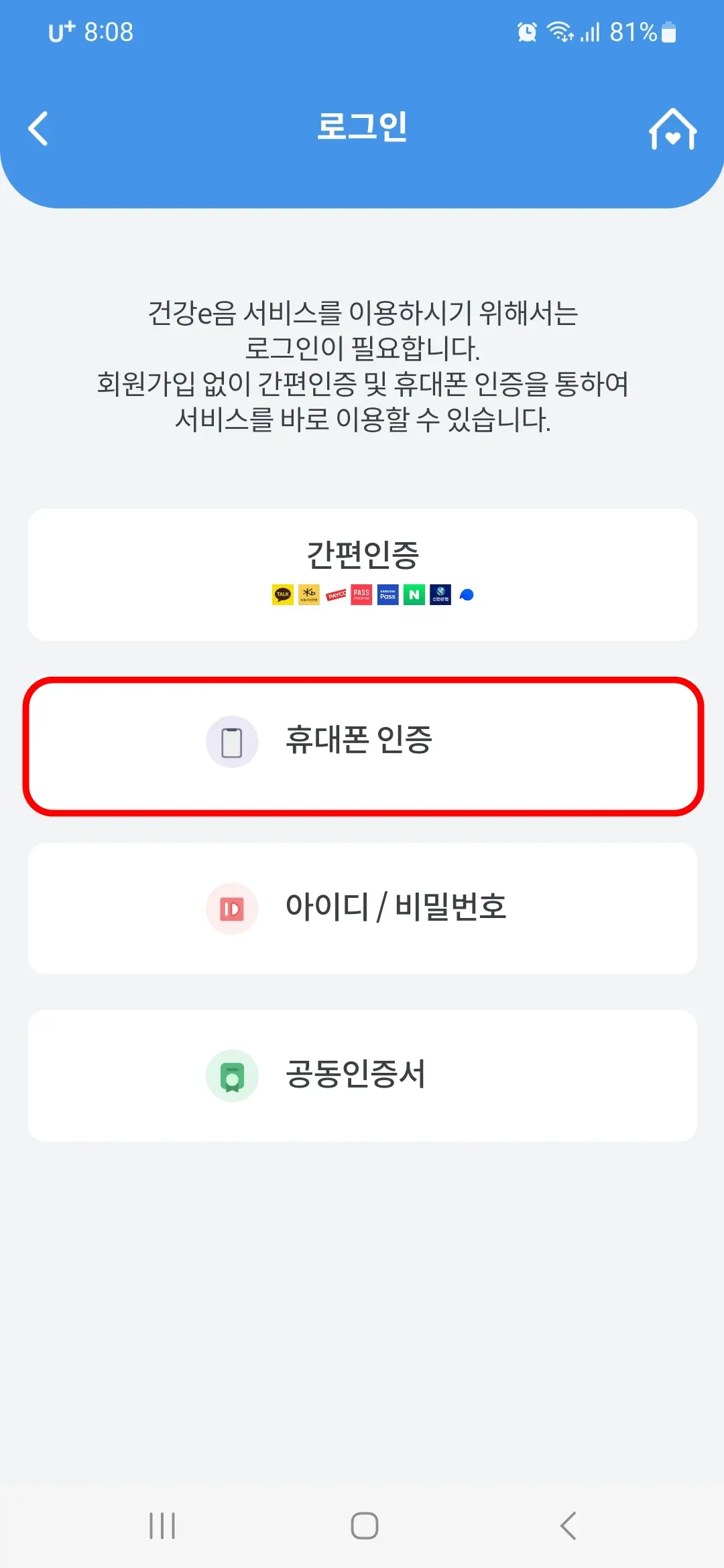724x1568 pixels.
Task: Select the Toss authentication icon
Action: 465,594
